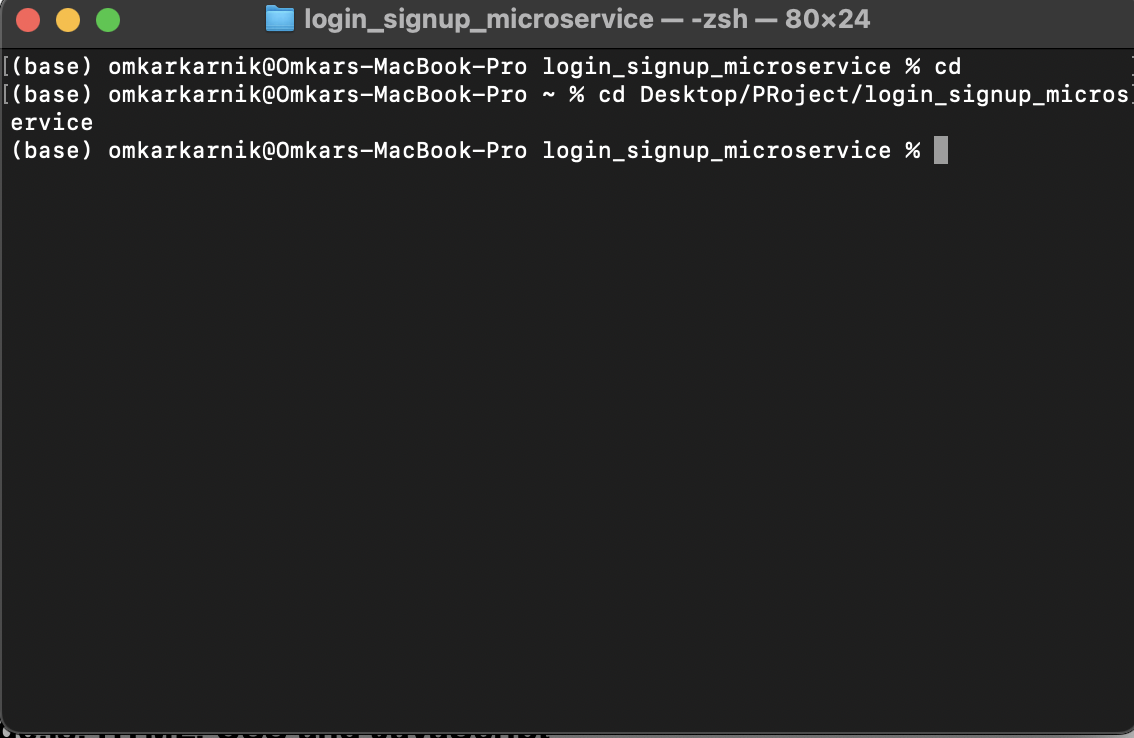Click the green full-screen traffic light
Image resolution: width=1134 pixels, height=738 pixels.
[x=108, y=18]
